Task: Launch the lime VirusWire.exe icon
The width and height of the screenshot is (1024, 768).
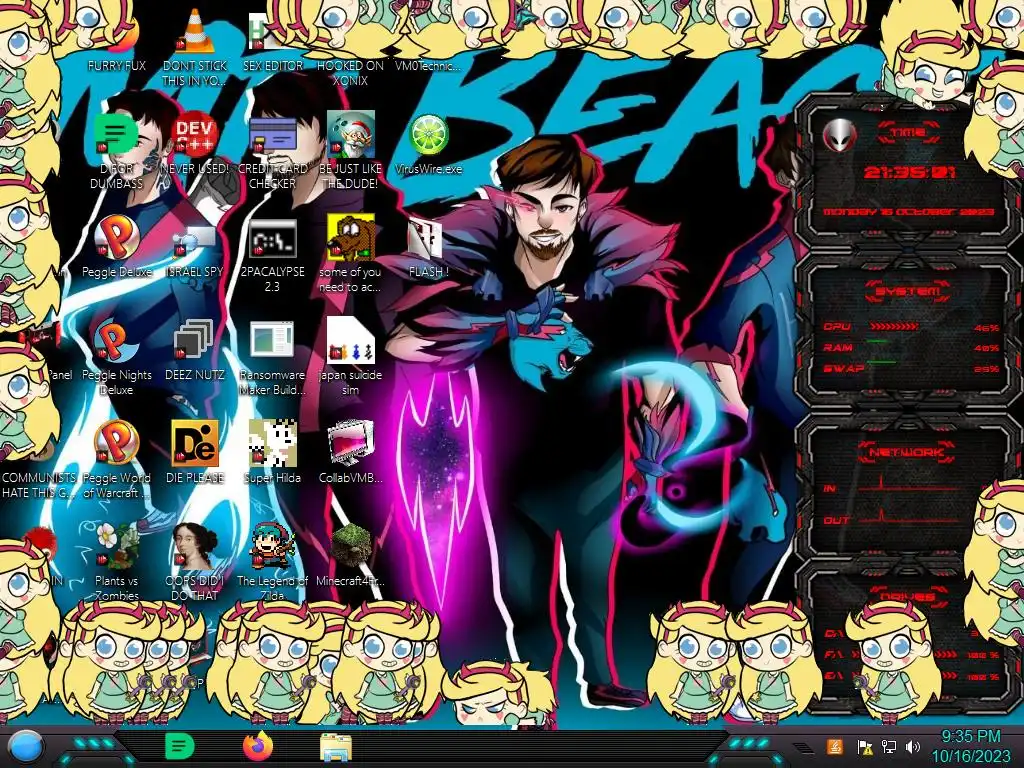Action: click(x=428, y=135)
